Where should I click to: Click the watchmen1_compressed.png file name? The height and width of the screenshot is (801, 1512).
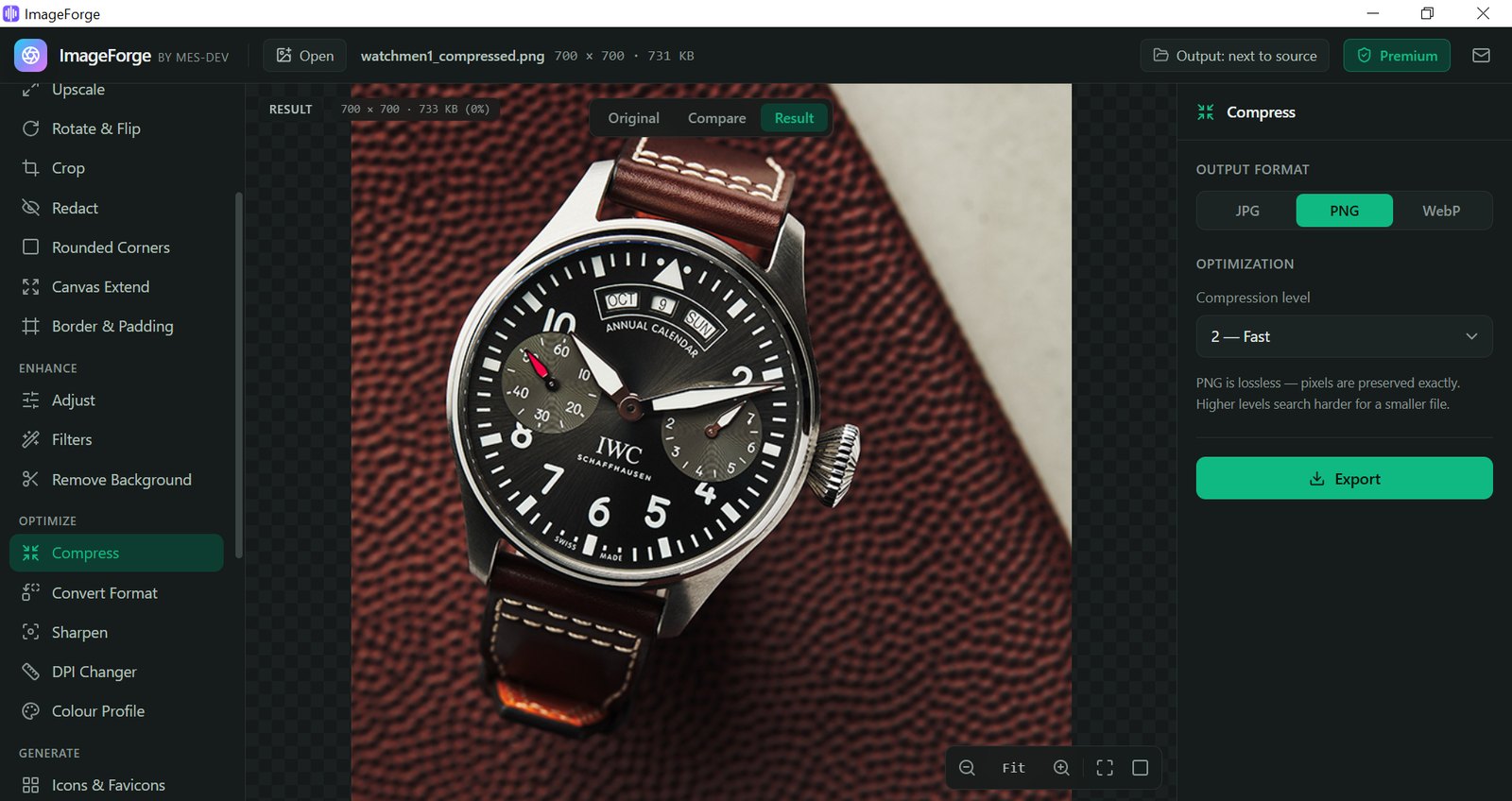pyautogui.click(x=453, y=56)
